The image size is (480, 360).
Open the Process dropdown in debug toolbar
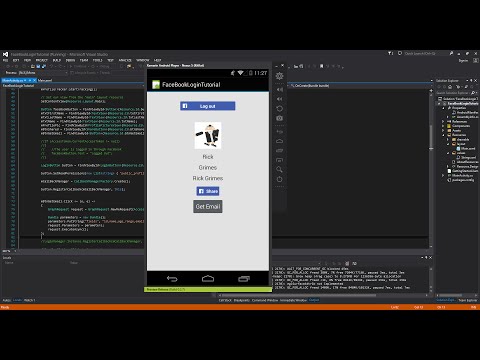point(43,73)
